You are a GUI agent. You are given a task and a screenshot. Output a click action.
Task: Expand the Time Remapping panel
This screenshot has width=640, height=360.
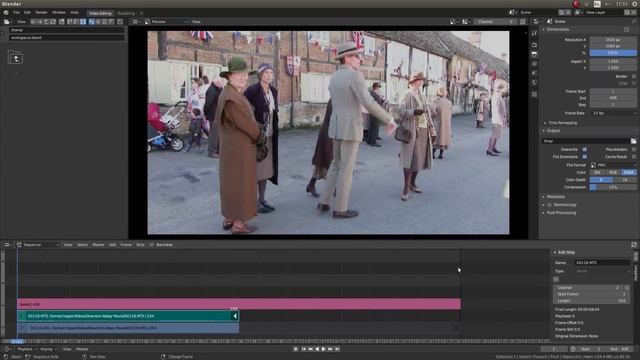[562, 123]
